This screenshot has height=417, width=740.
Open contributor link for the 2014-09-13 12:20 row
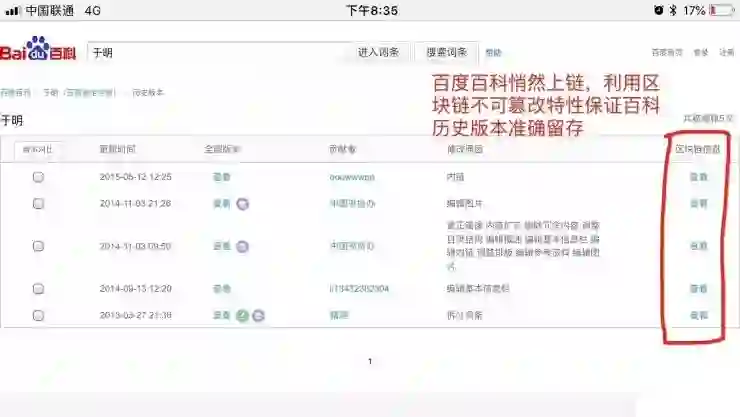359,288
